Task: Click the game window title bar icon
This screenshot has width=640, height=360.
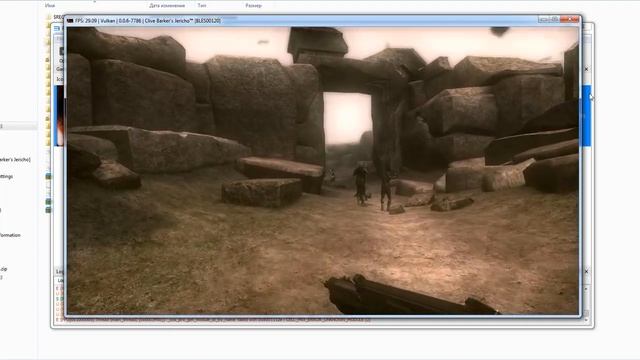Action: pos(70,20)
